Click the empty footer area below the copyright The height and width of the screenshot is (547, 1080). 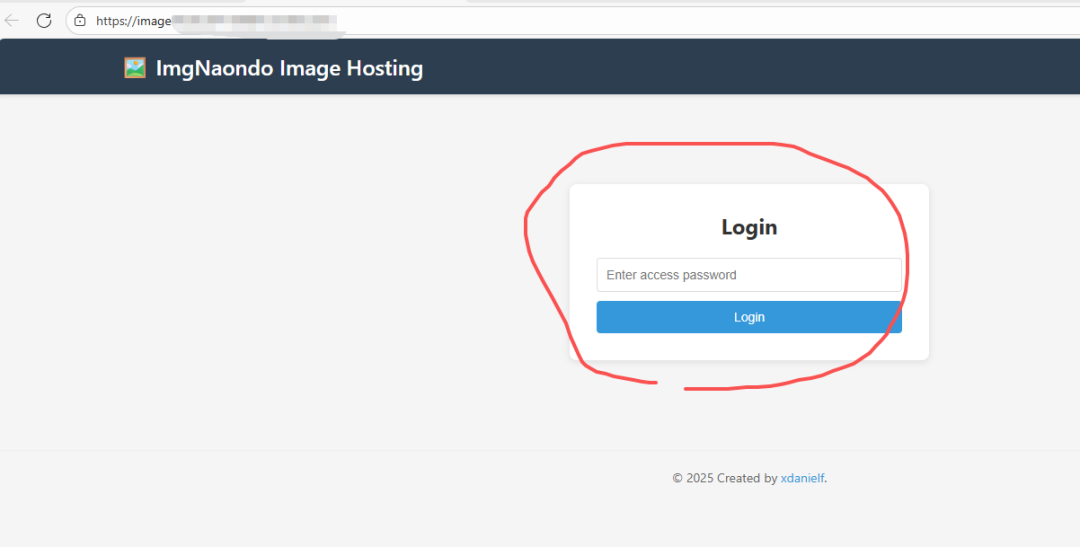click(540, 520)
